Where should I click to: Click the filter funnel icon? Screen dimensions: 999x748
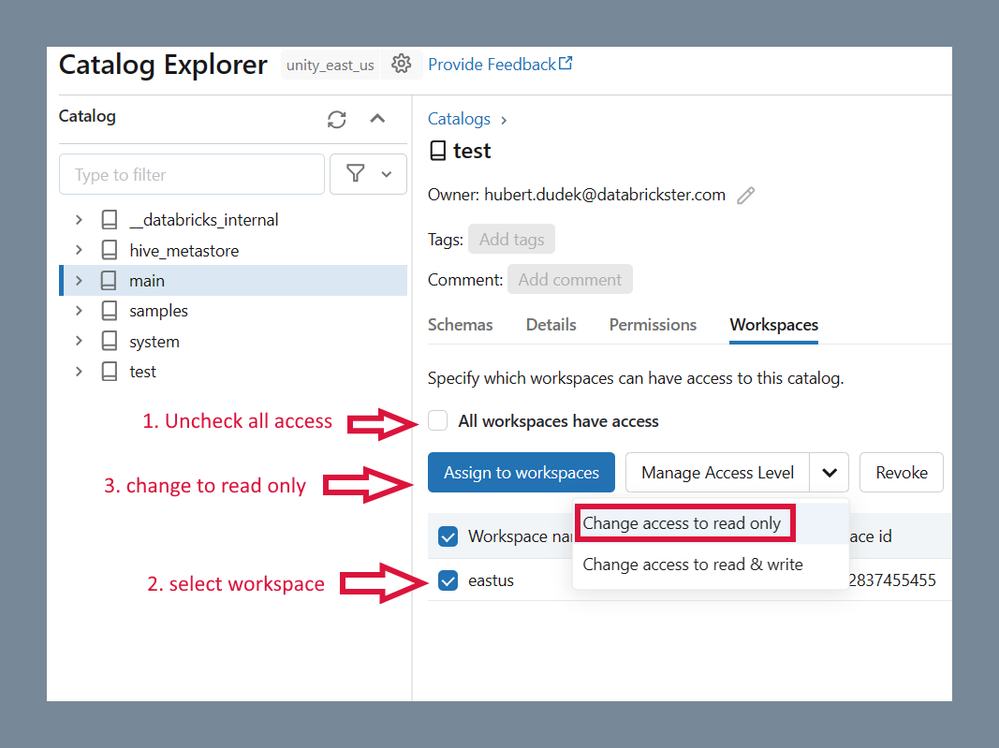(x=356, y=174)
